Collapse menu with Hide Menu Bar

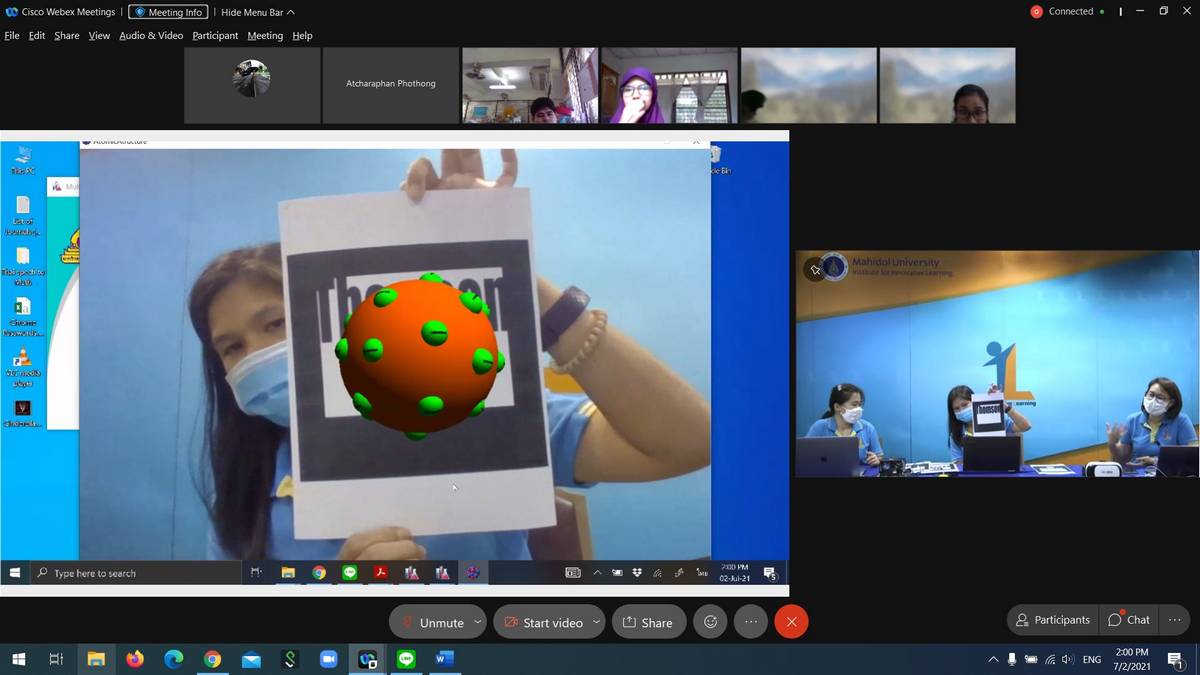257,12
